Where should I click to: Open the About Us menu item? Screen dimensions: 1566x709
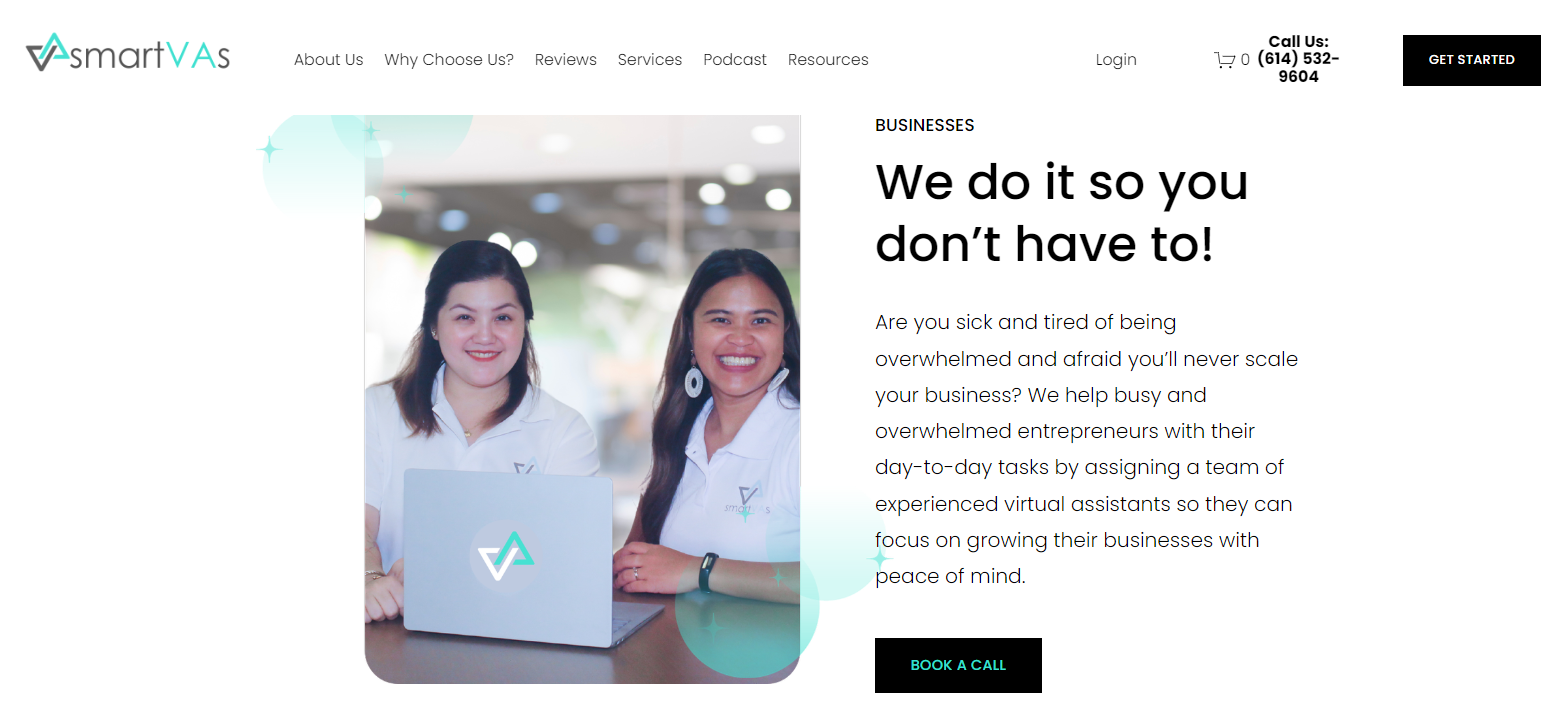coord(328,60)
